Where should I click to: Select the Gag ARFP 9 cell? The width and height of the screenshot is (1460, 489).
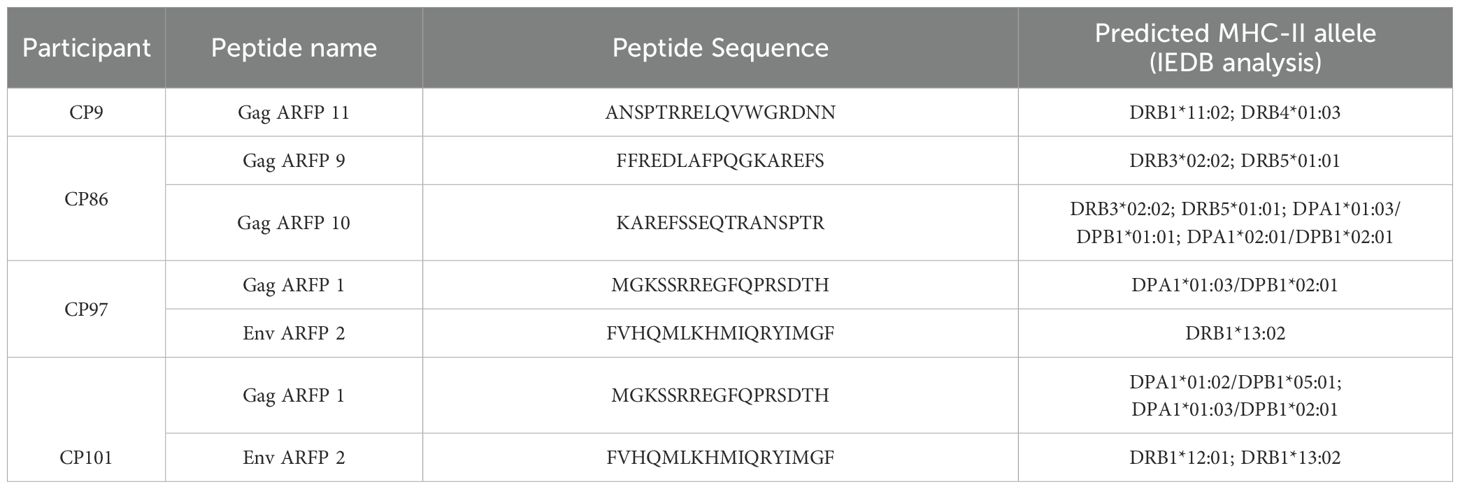(x=293, y=160)
